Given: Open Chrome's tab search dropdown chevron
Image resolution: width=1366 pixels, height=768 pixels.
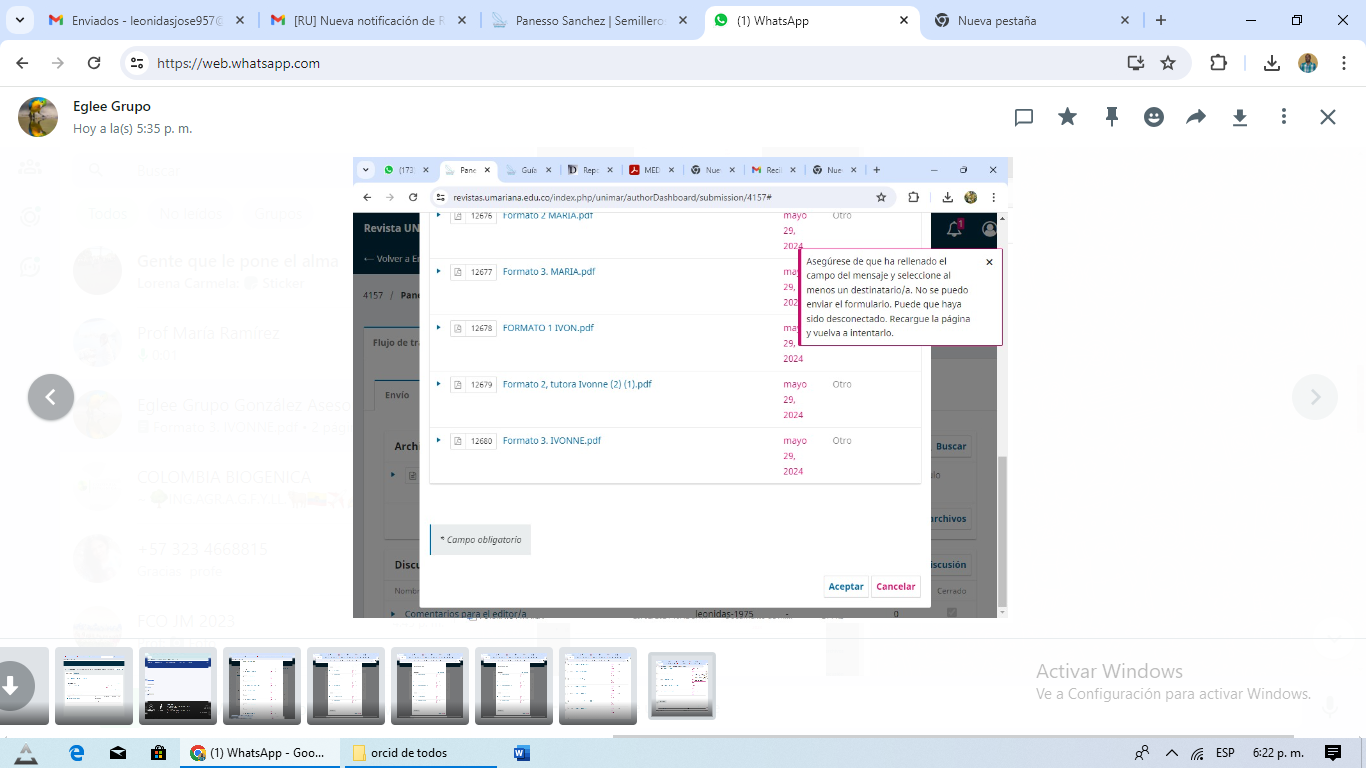Looking at the screenshot, I should click(20, 20).
